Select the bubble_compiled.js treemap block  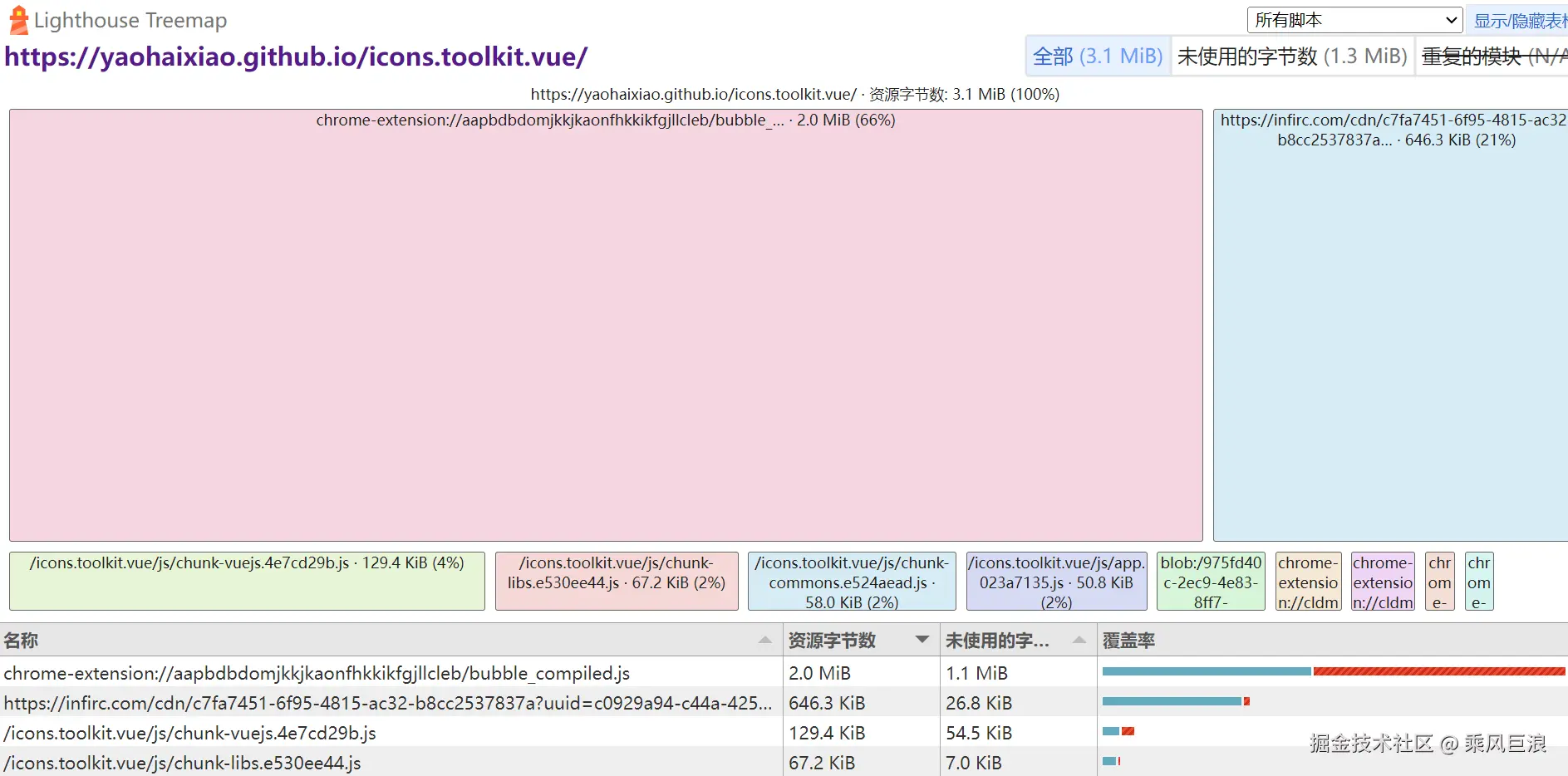[x=606, y=325]
